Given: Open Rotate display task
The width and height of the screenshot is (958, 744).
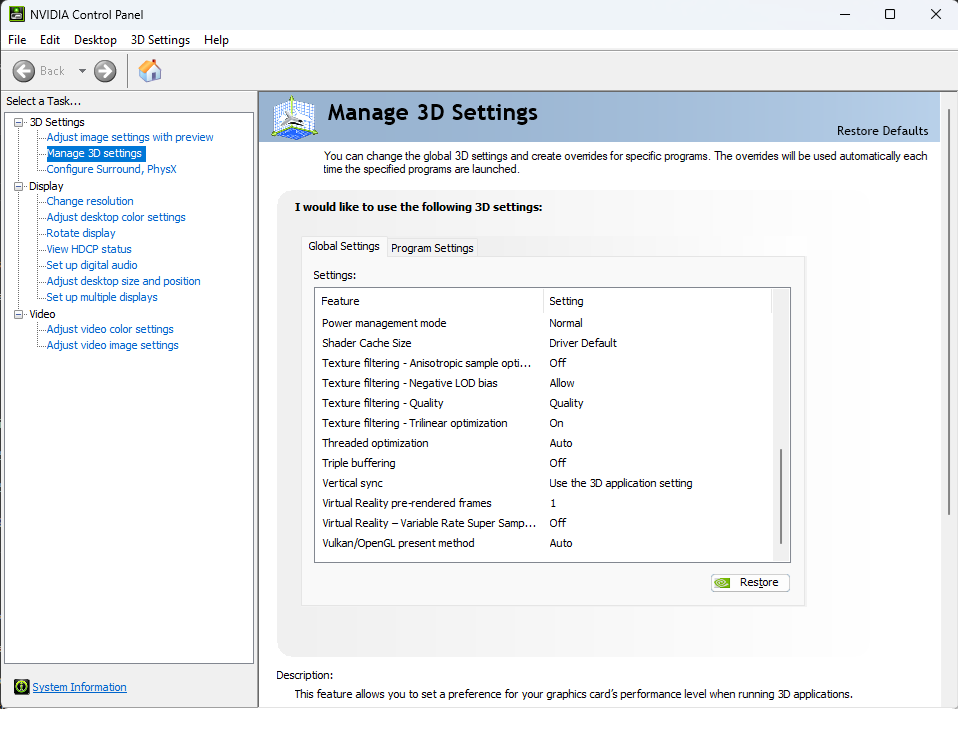Looking at the screenshot, I should 81,233.
